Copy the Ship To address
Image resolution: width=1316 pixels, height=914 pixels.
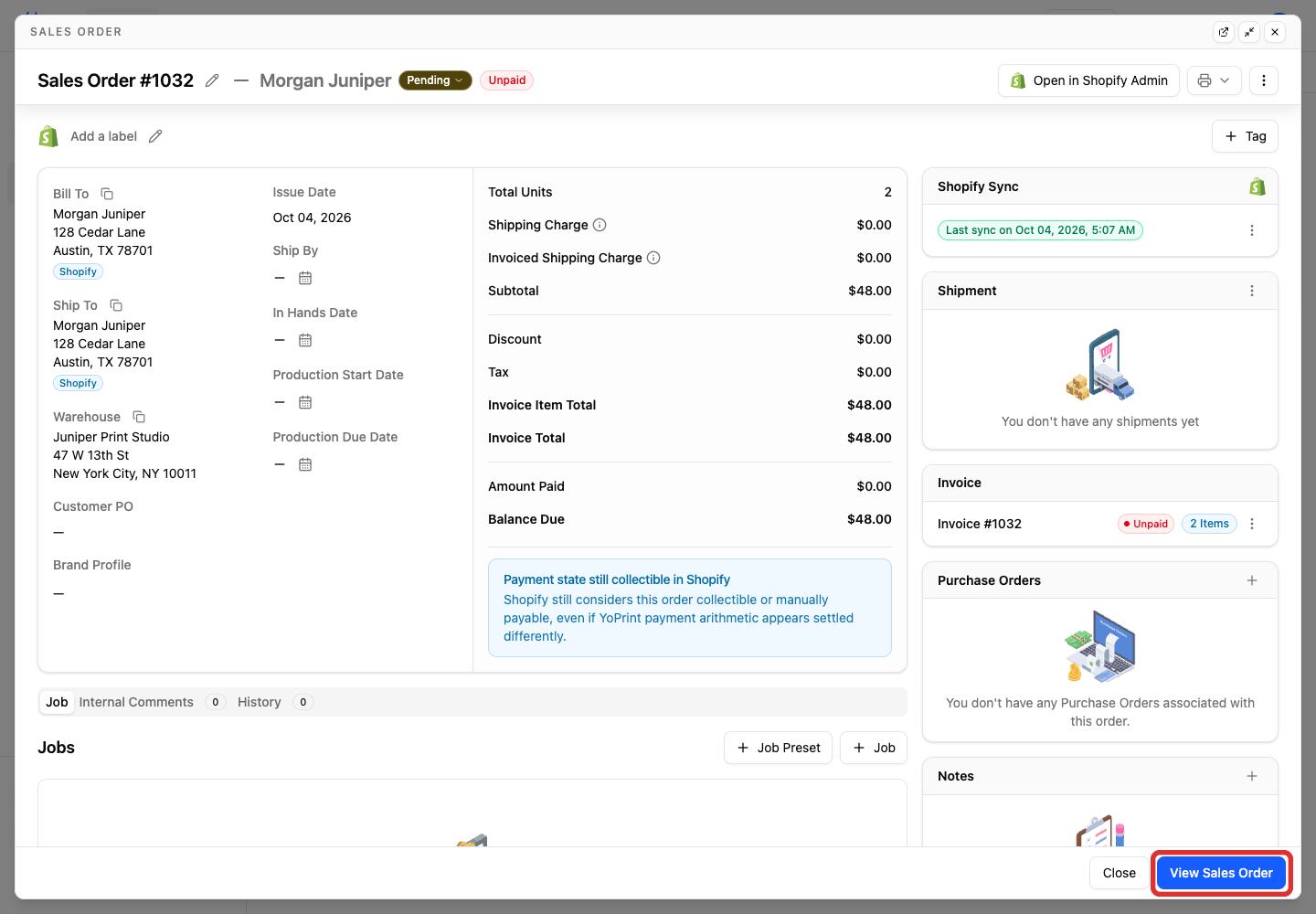(116, 305)
